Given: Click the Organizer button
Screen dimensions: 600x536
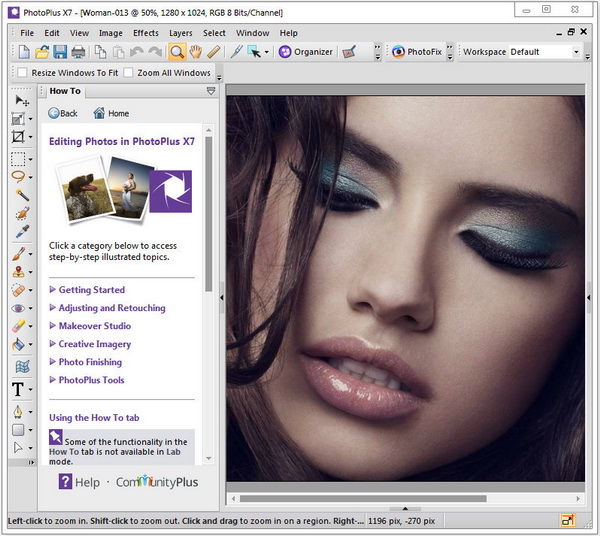Looking at the screenshot, I should [306, 52].
